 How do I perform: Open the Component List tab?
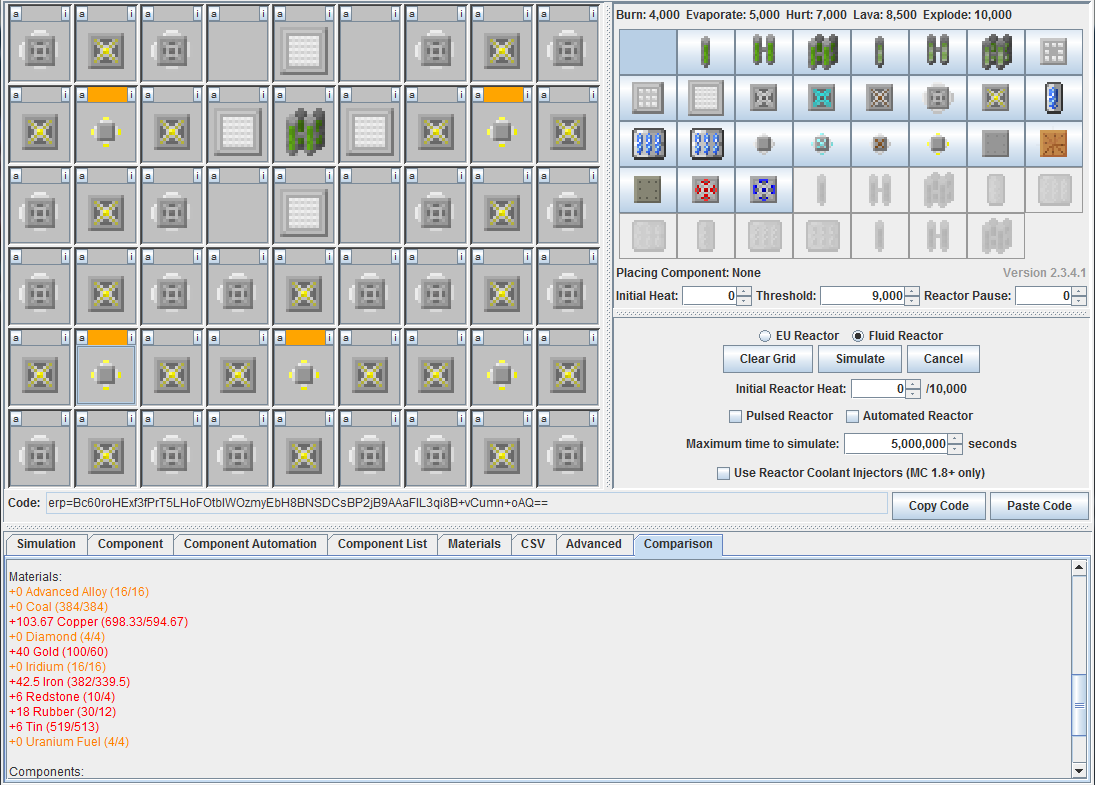[x=382, y=544]
